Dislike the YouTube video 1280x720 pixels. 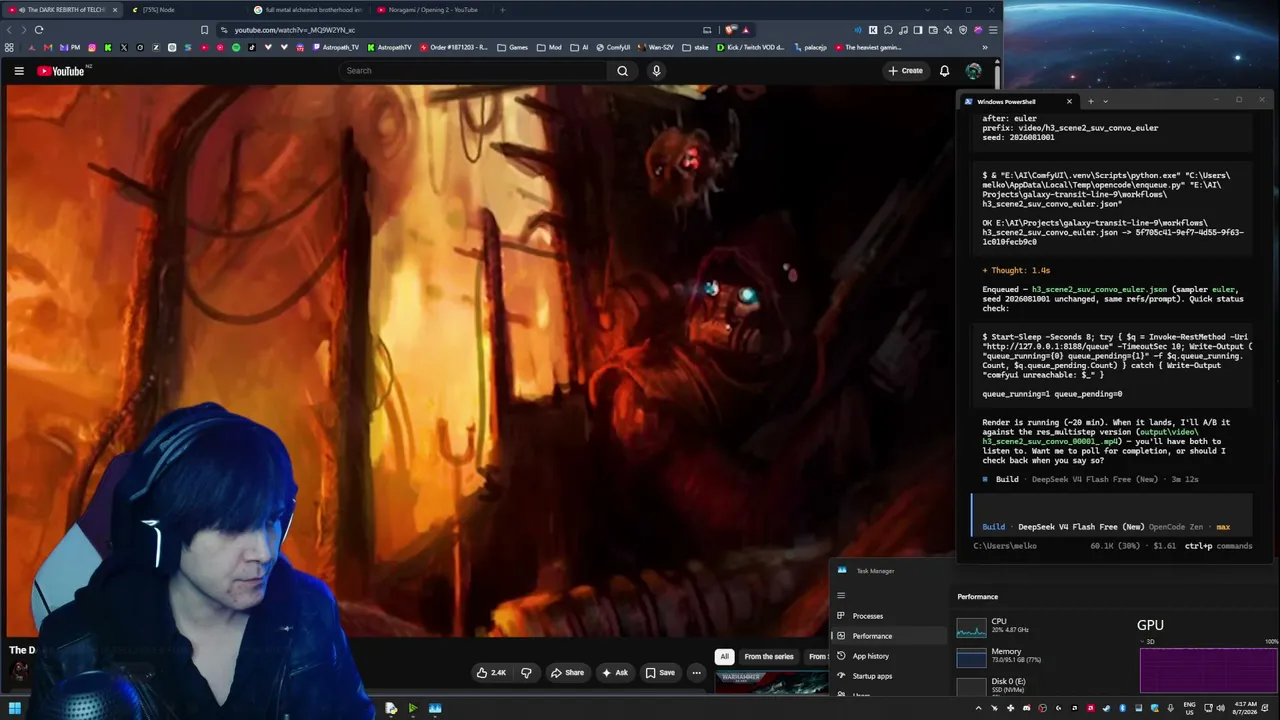point(526,673)
